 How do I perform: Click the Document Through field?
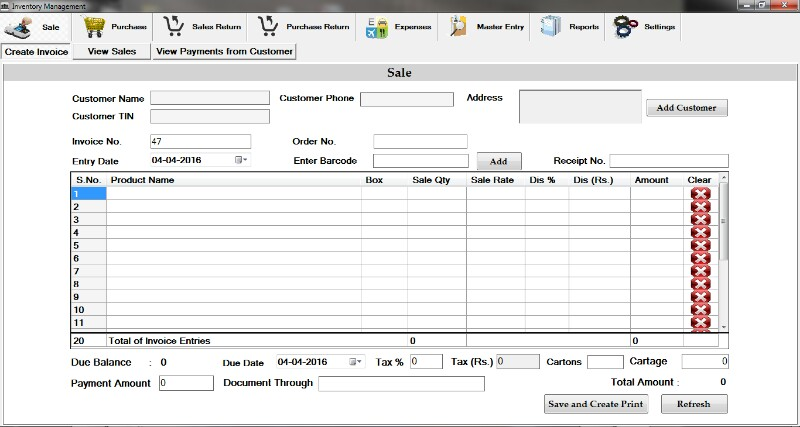(401, 384)
